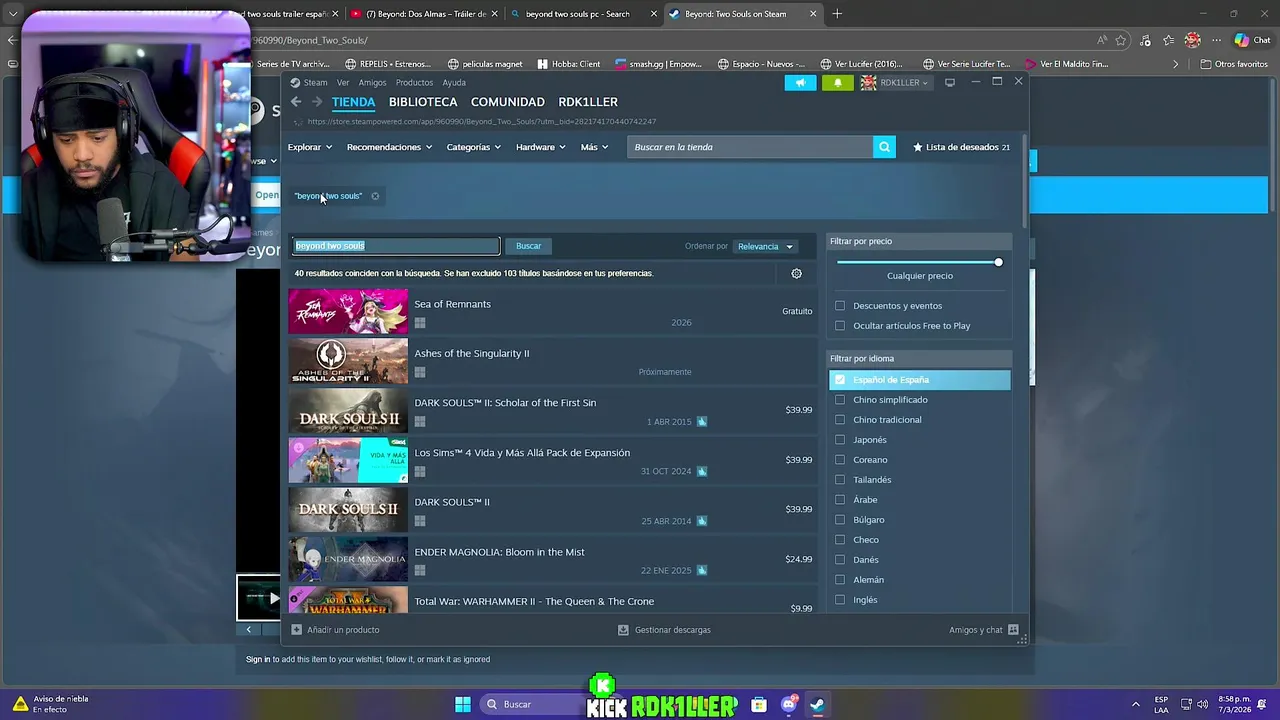Open search preferences gear icon
The image size is (1280, 720).
tap(797, 273)
